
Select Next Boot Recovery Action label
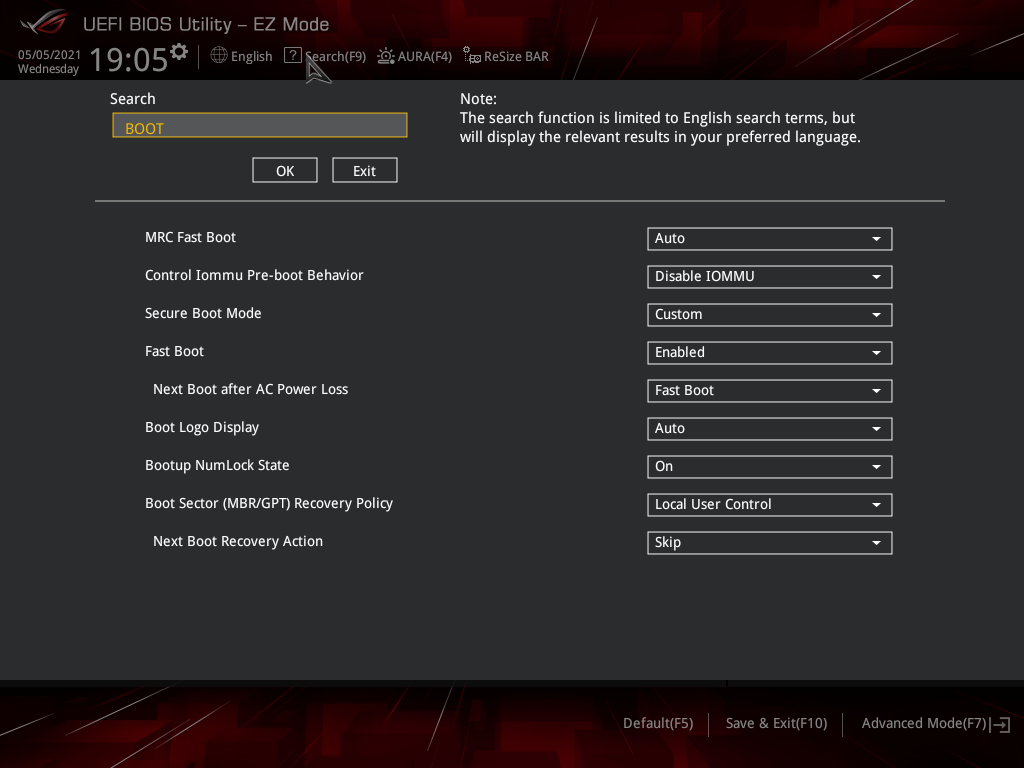[238, 541]
